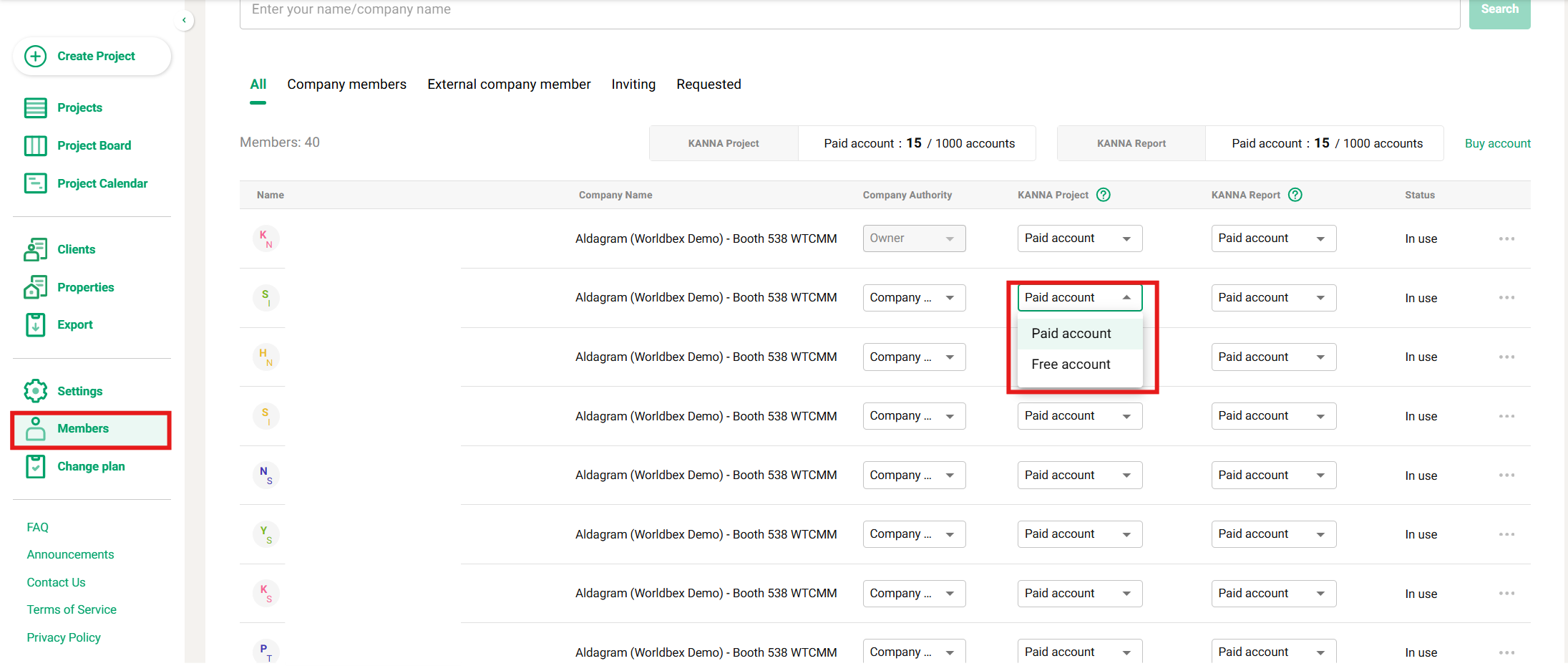Open the Projects list icon

pos(35,107)
